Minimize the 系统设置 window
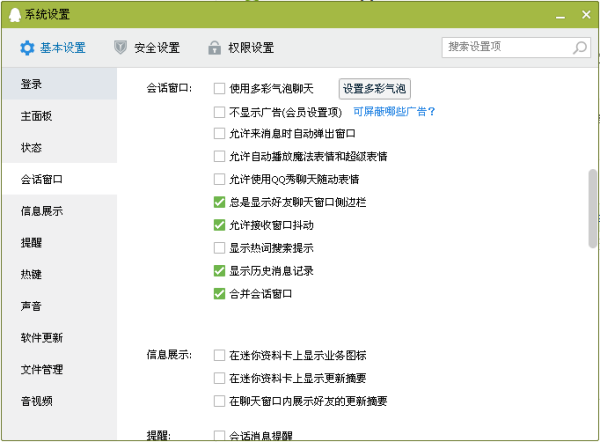This screenshot has height=442, width=600. 560,16
